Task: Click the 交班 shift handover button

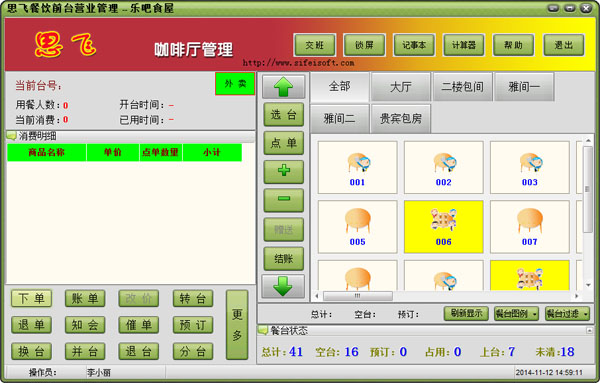Action: pos(315,45)
